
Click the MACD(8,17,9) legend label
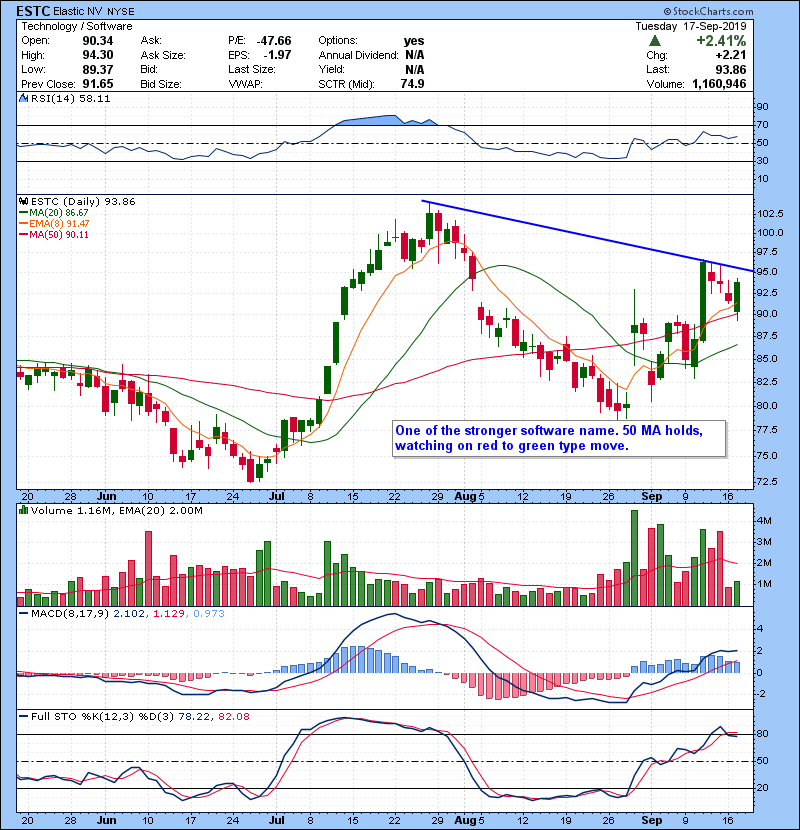click(70, 614)
